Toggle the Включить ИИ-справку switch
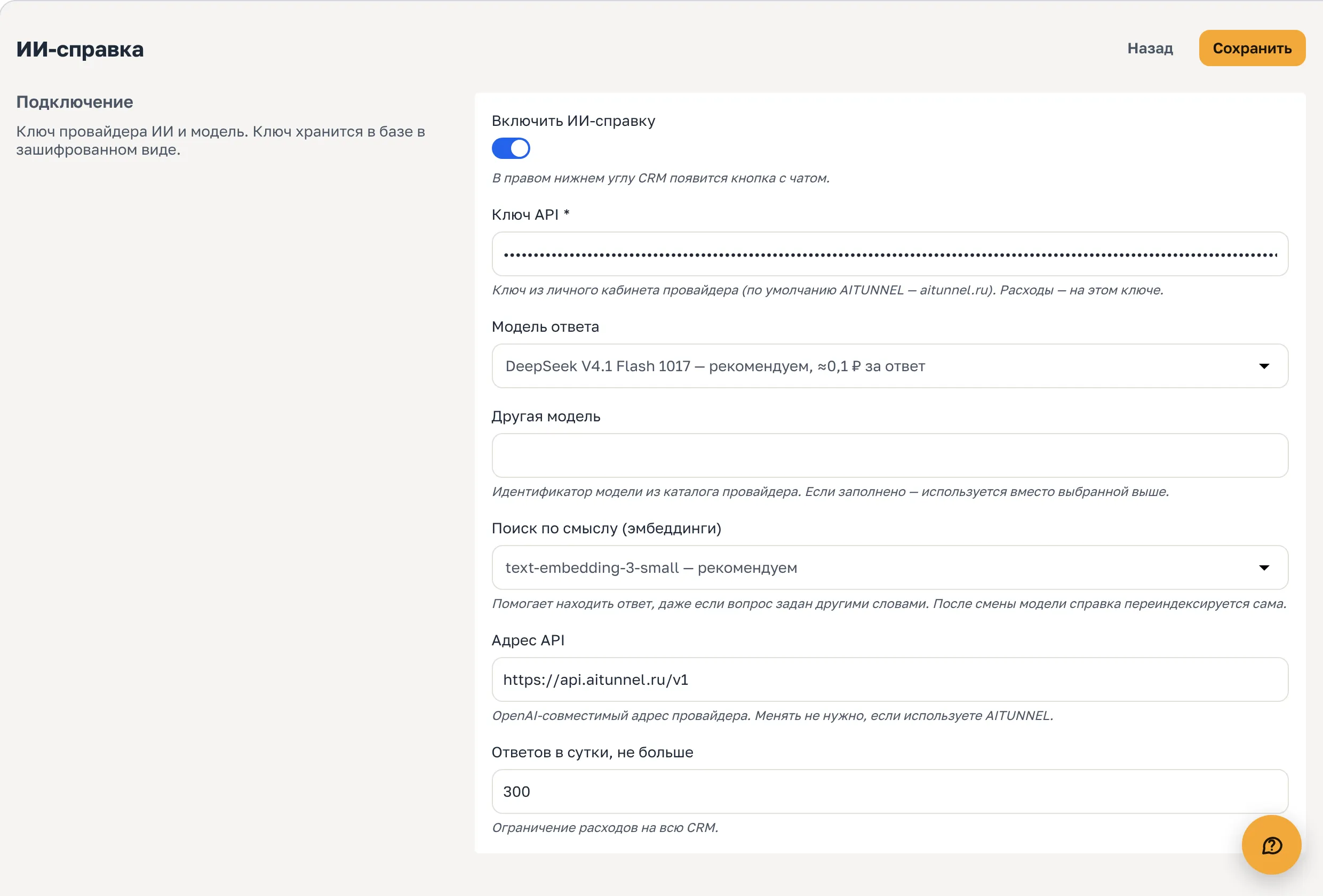The width and height of the screenshot is (1323, 896). 511,149
